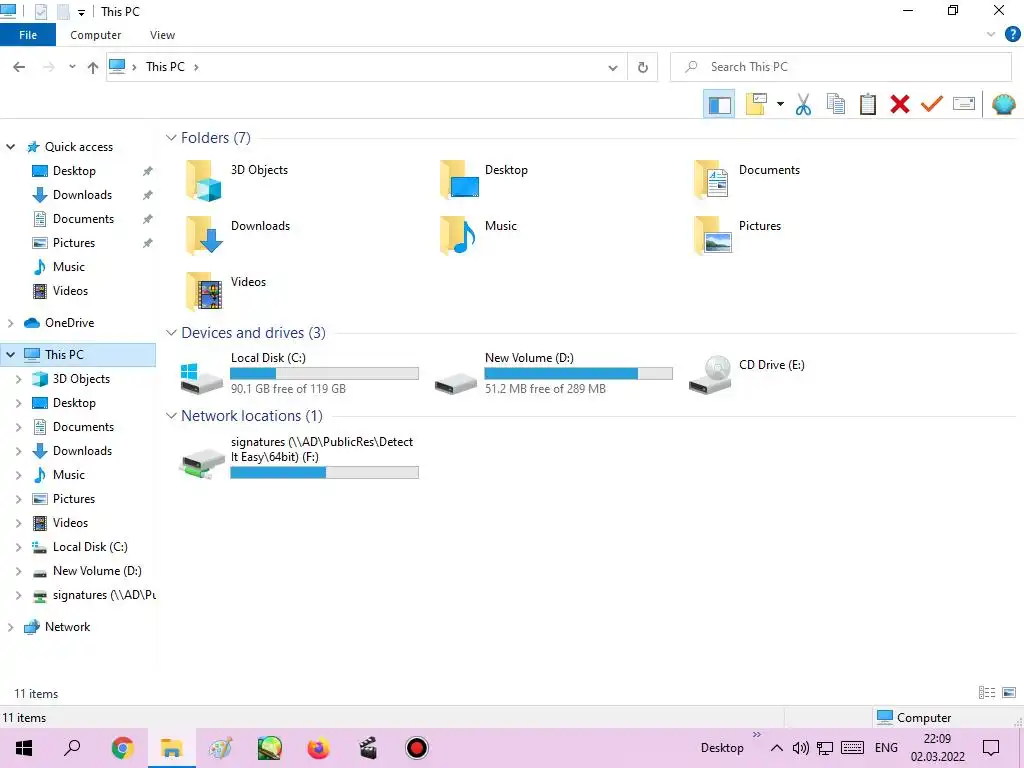The image size is (1024, 768).
Task: Open the dropdown arrow next to New folder
Action: tap(780, 104)
